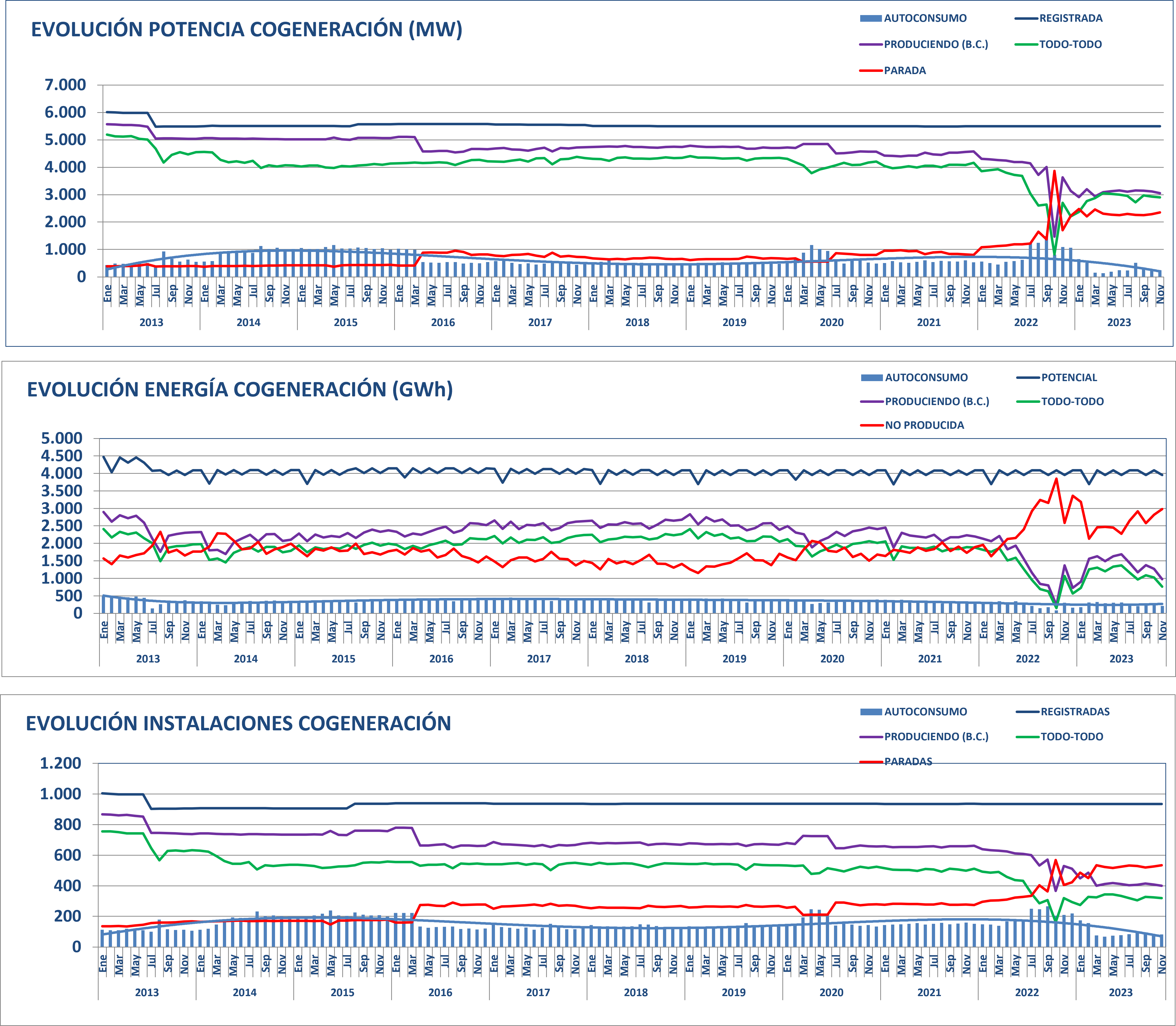This screenshot has height=1026, width=1176.
Task: Select the REGISTRADAS legend entry in the installations chart
Action: 1075,712
